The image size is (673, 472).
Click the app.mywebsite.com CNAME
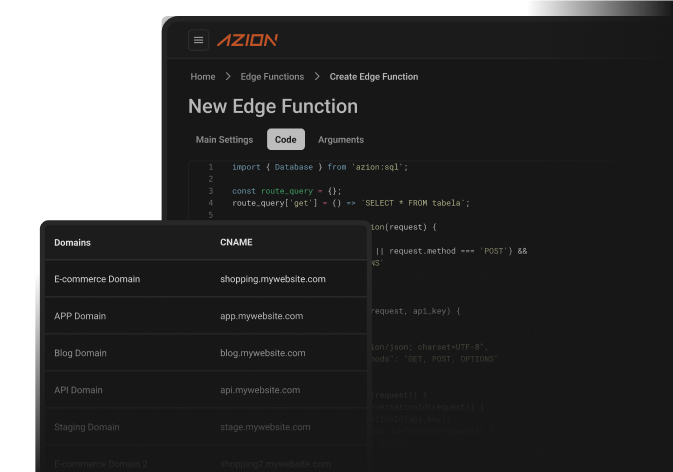coord(261,316)
